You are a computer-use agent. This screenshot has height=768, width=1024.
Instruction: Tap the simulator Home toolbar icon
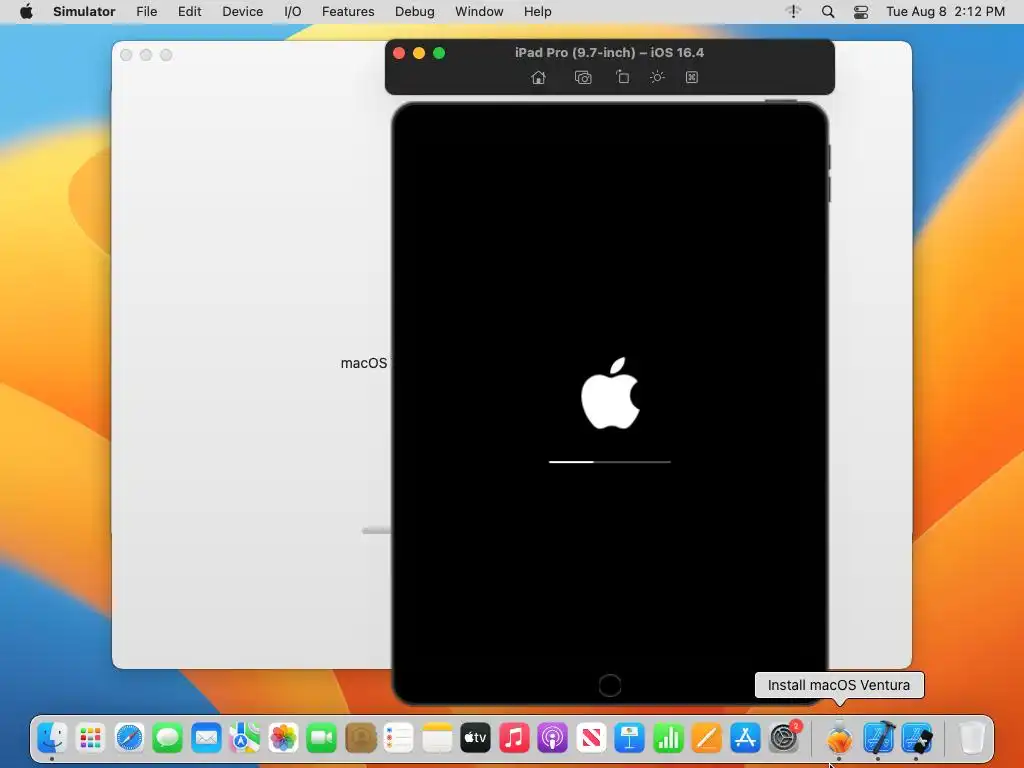538,78
